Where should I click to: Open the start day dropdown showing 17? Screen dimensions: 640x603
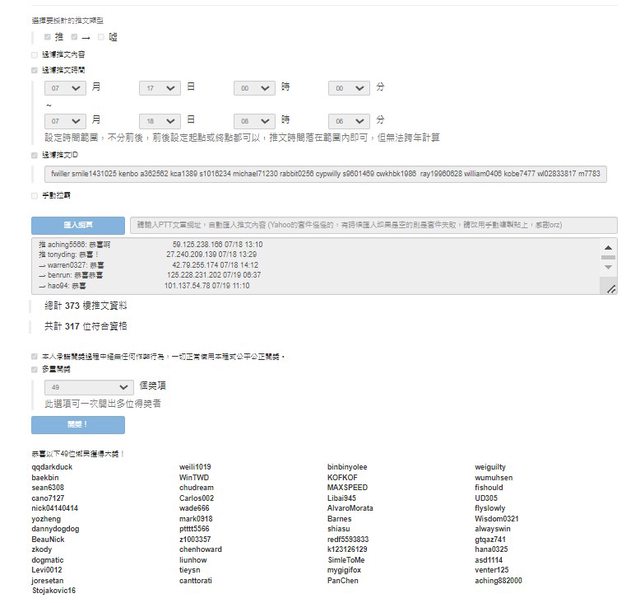click(x=159, y=88)
